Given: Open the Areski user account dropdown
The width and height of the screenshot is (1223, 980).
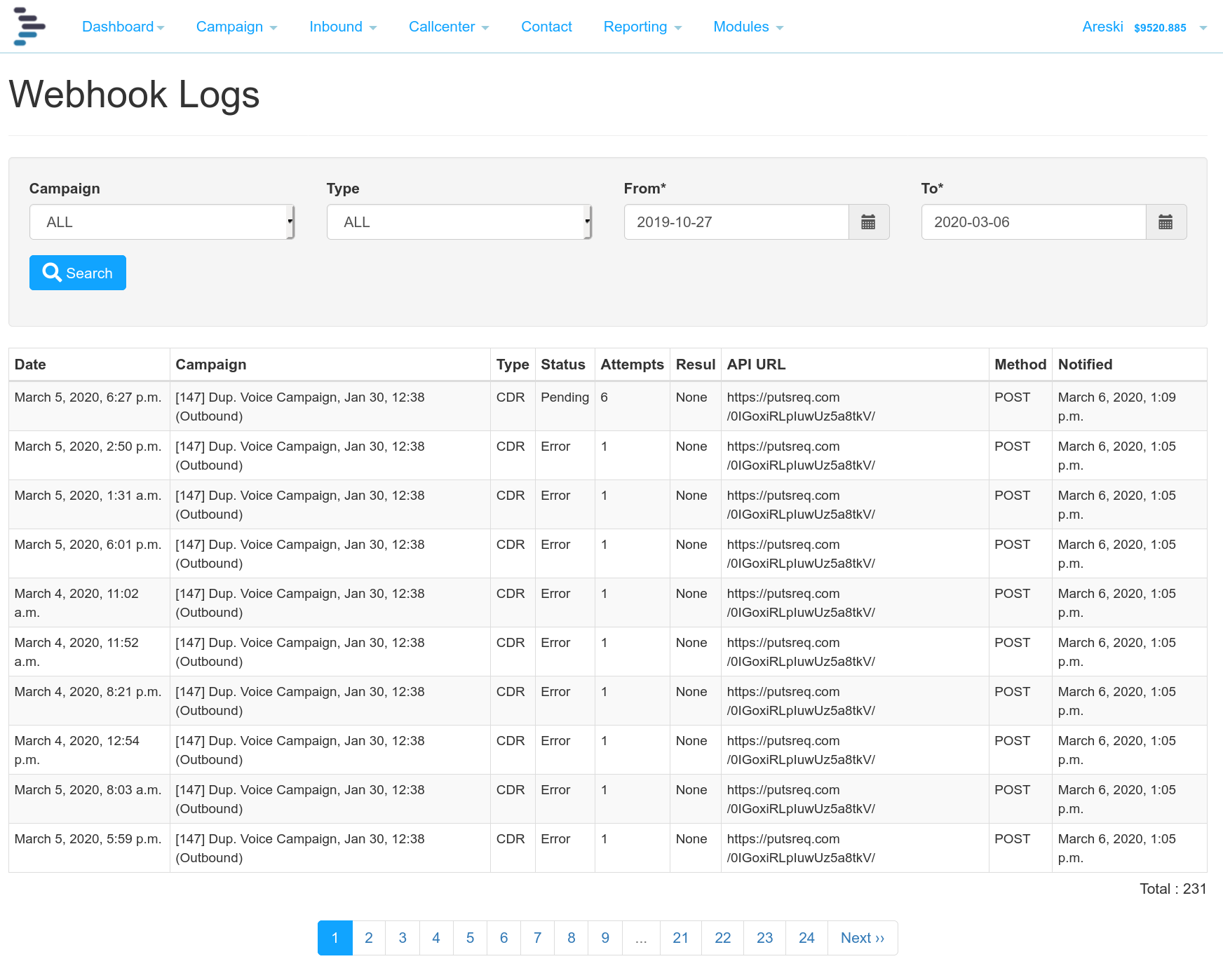Looking at the screenshot, I should [x=1144, y=27].
